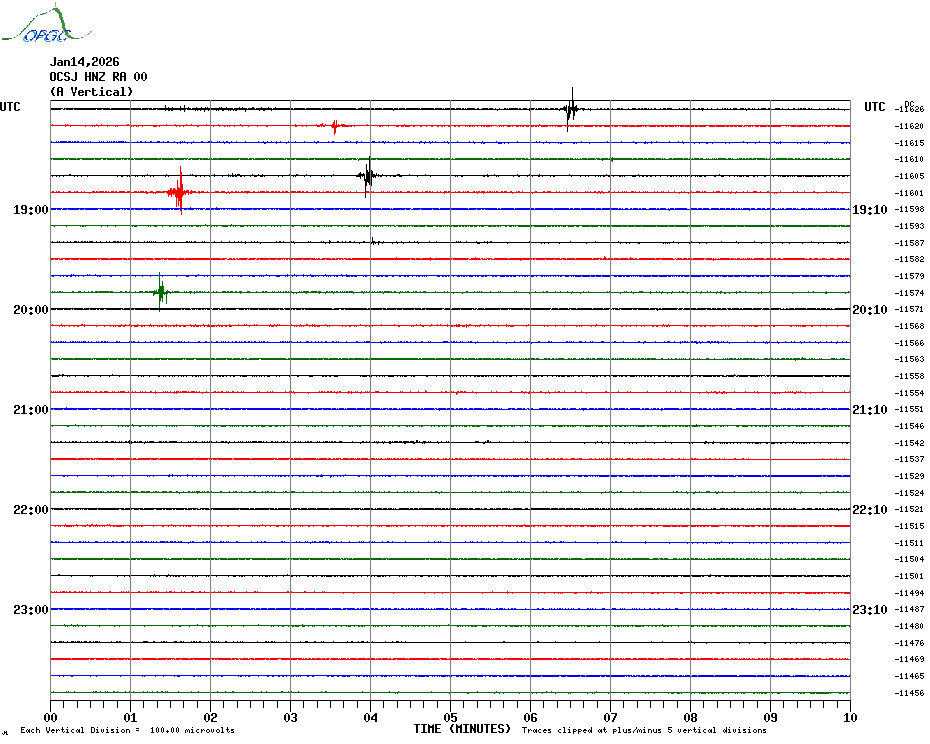Screen dimensions: 930x744
Task: Click the station label OCSJ HNZ RA 00
Action: (x=98, y=77)
